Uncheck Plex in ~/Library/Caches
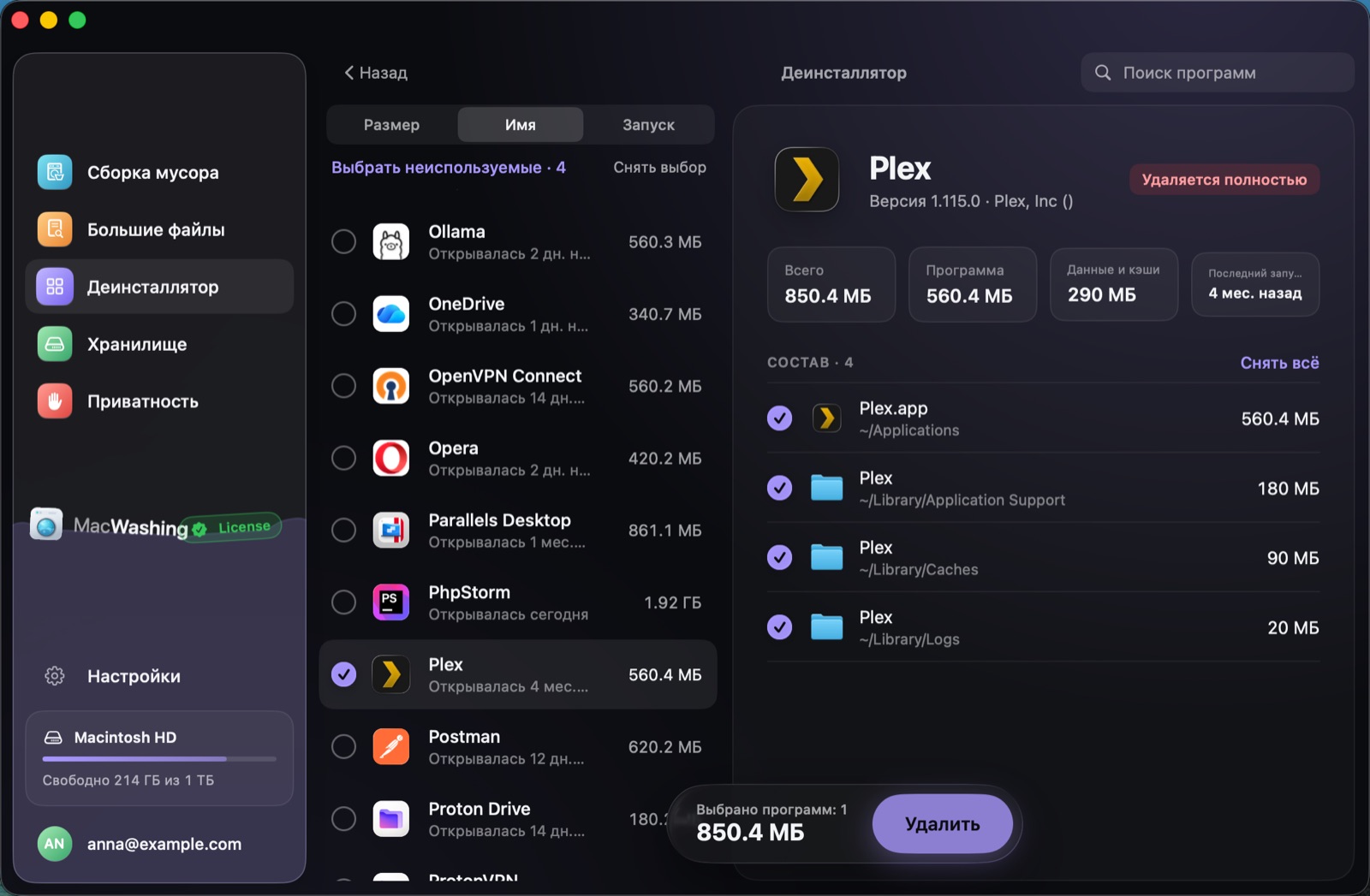1370x896 pixels. pyautogui.click(x=779, y=558)
